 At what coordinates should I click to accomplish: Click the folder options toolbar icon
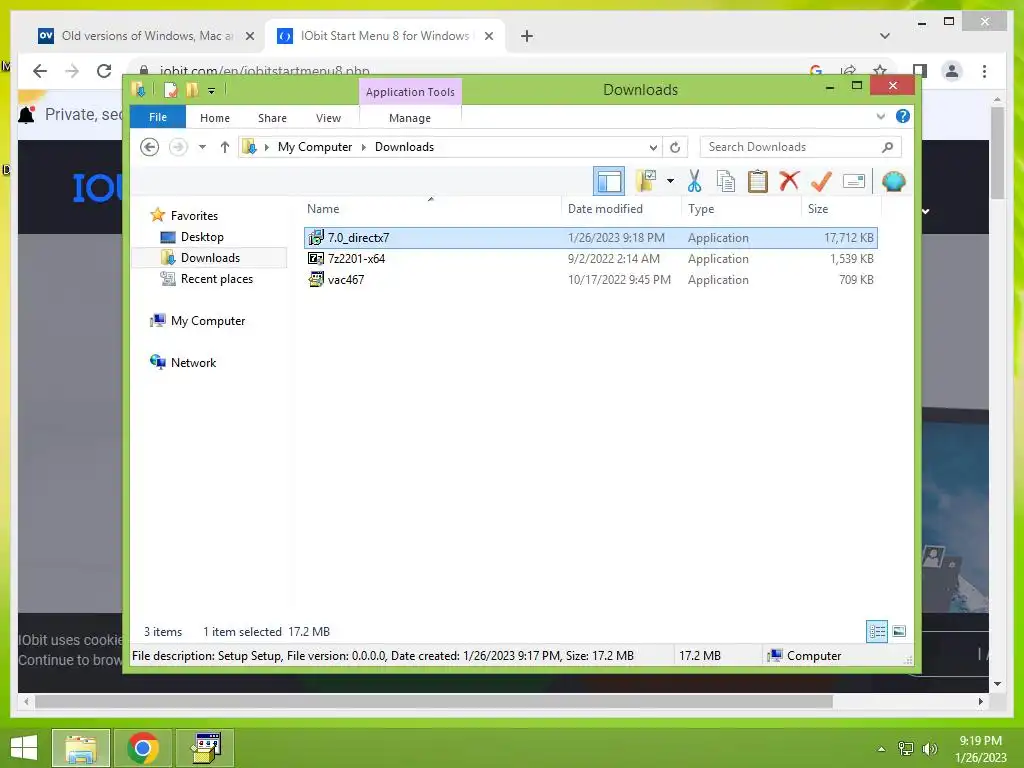point(647,181)
